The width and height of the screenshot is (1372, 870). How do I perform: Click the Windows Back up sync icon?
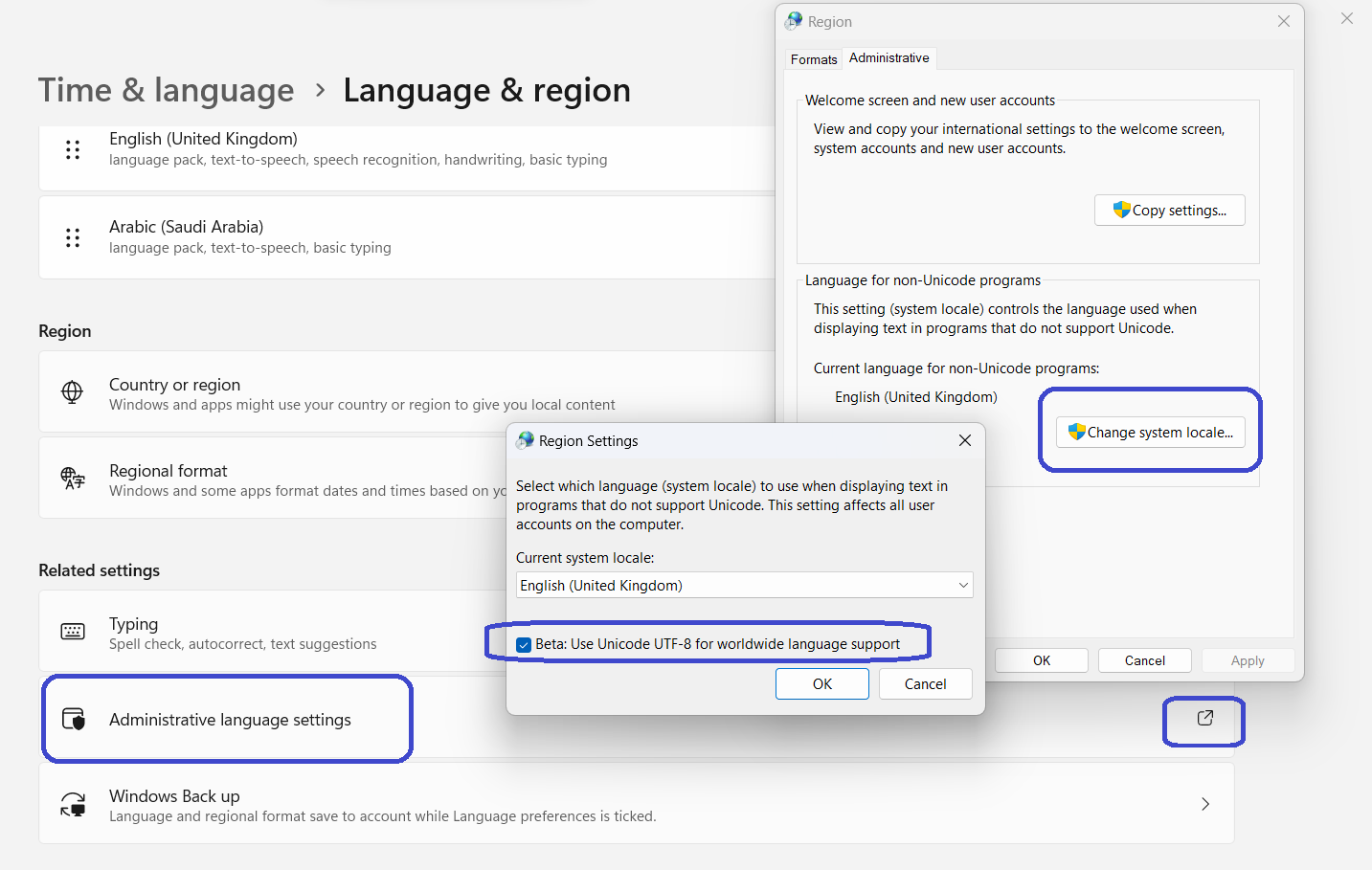pos(73,805)
